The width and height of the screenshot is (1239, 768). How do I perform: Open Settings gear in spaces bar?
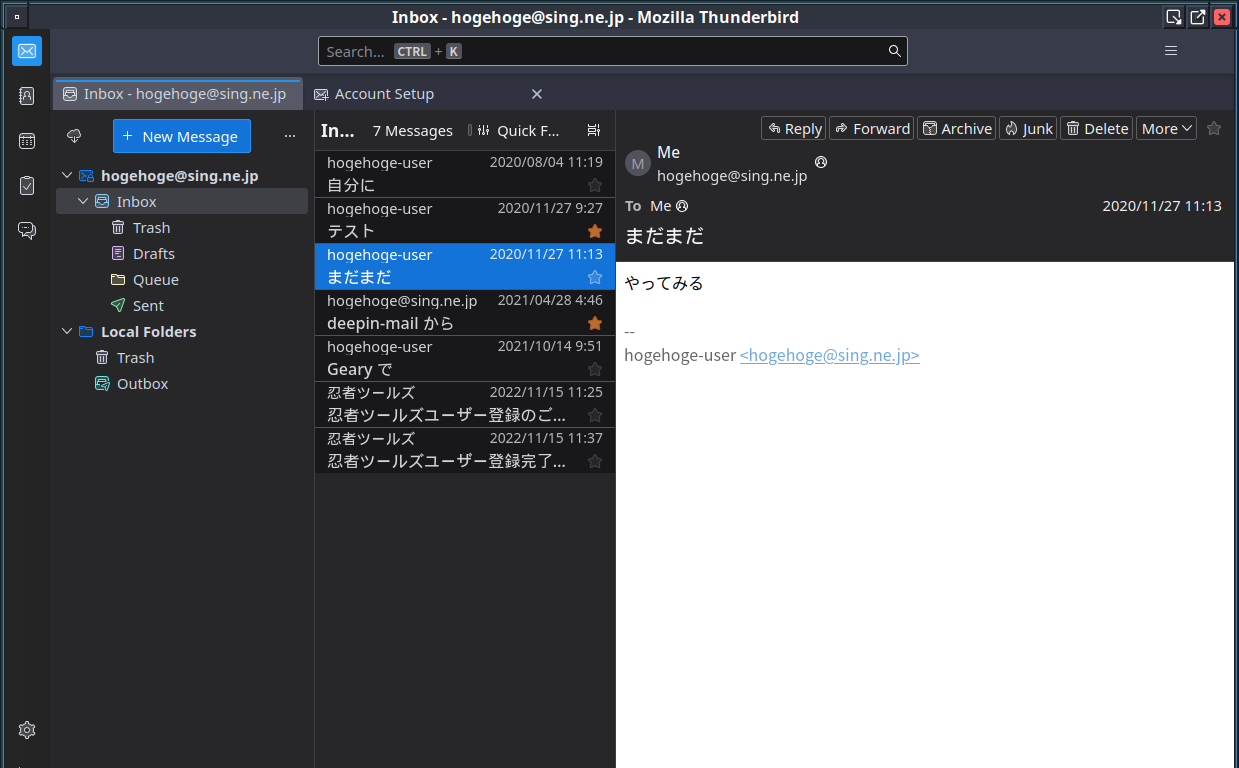27,730
